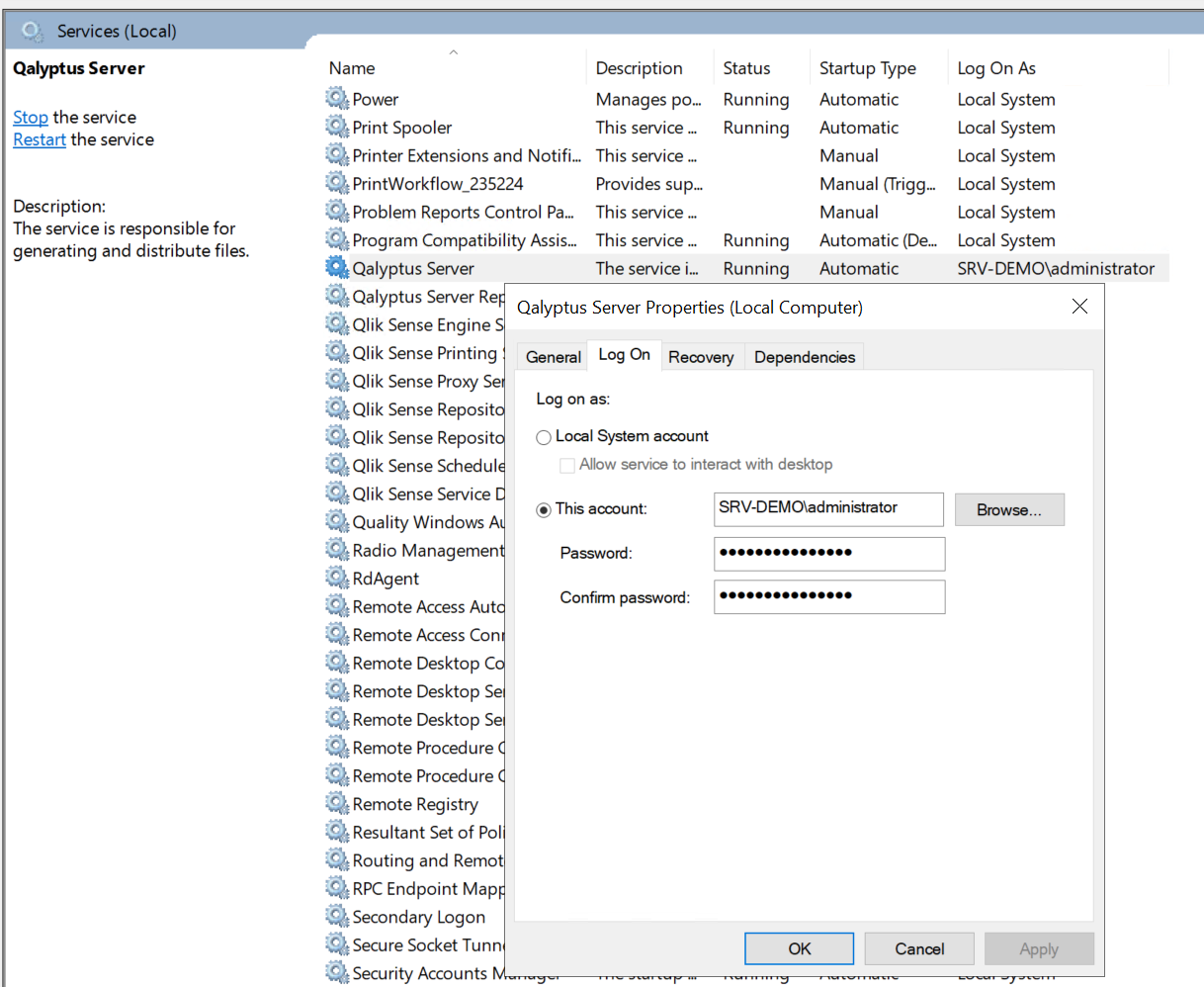Choose the This account radio button
This screenshot has height=987, width=1204.
tap(544, 510)
